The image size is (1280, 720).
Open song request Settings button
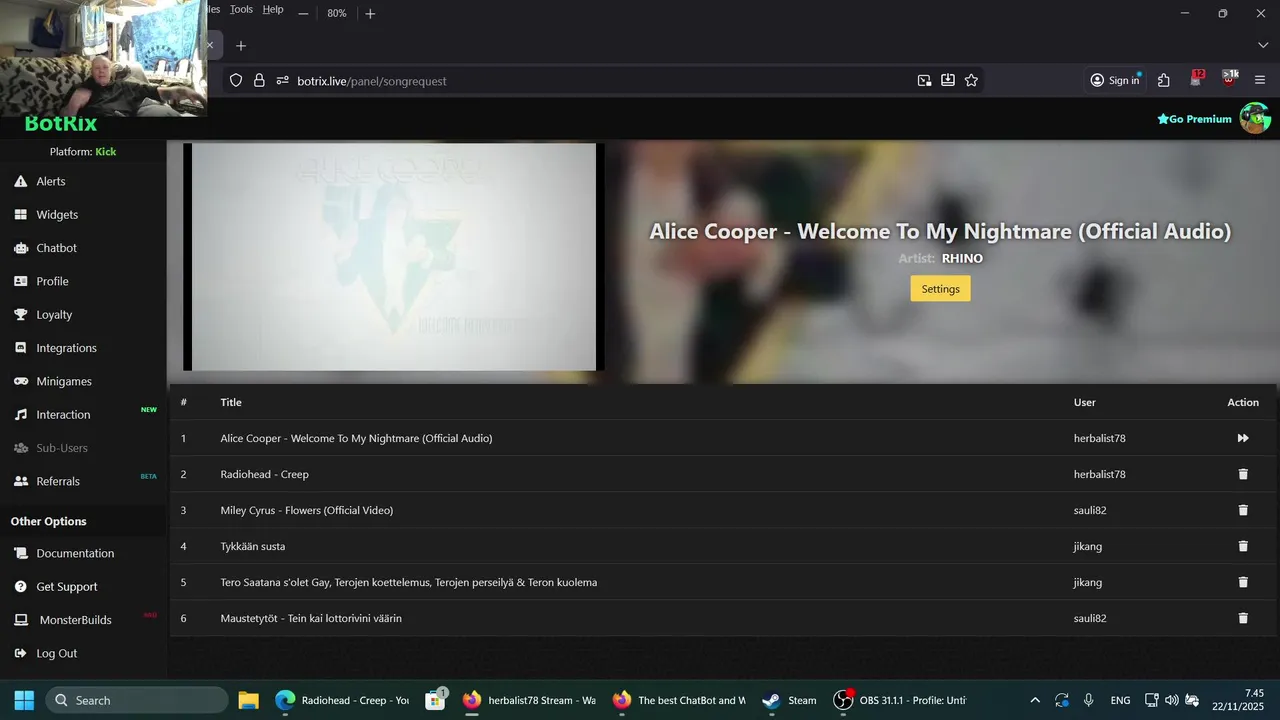pos(940,289)
